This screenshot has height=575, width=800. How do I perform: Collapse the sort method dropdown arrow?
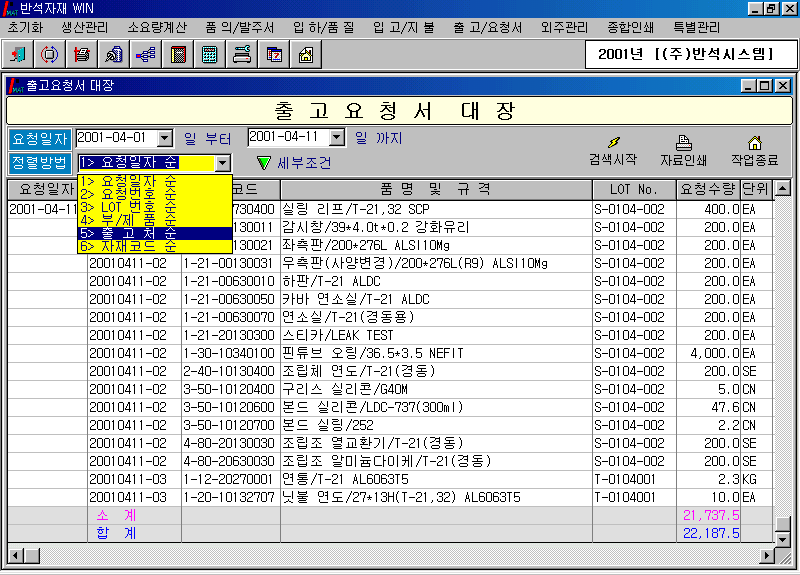223,162
